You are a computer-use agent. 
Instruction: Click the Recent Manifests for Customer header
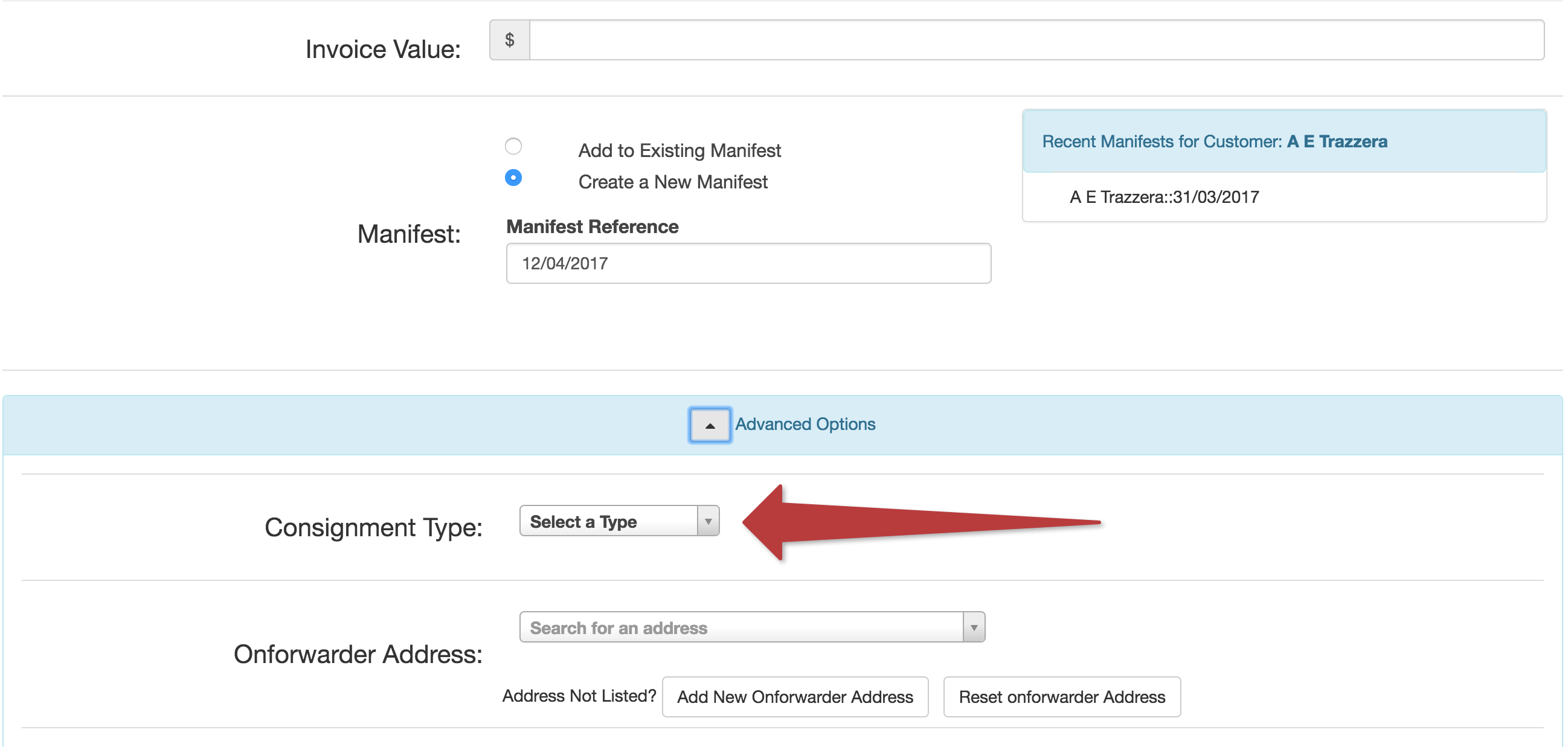point(1163,141)
